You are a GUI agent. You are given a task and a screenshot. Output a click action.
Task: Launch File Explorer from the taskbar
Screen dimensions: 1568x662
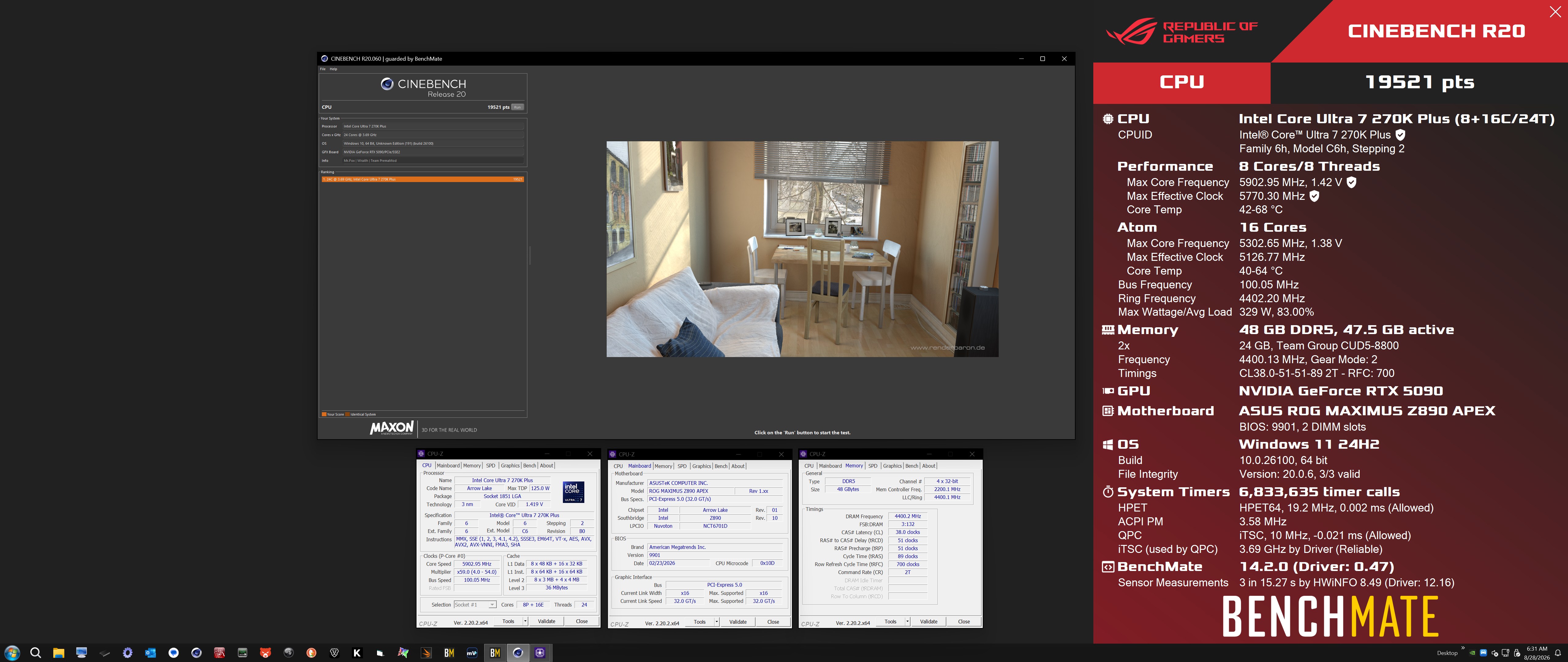point(58,653)
